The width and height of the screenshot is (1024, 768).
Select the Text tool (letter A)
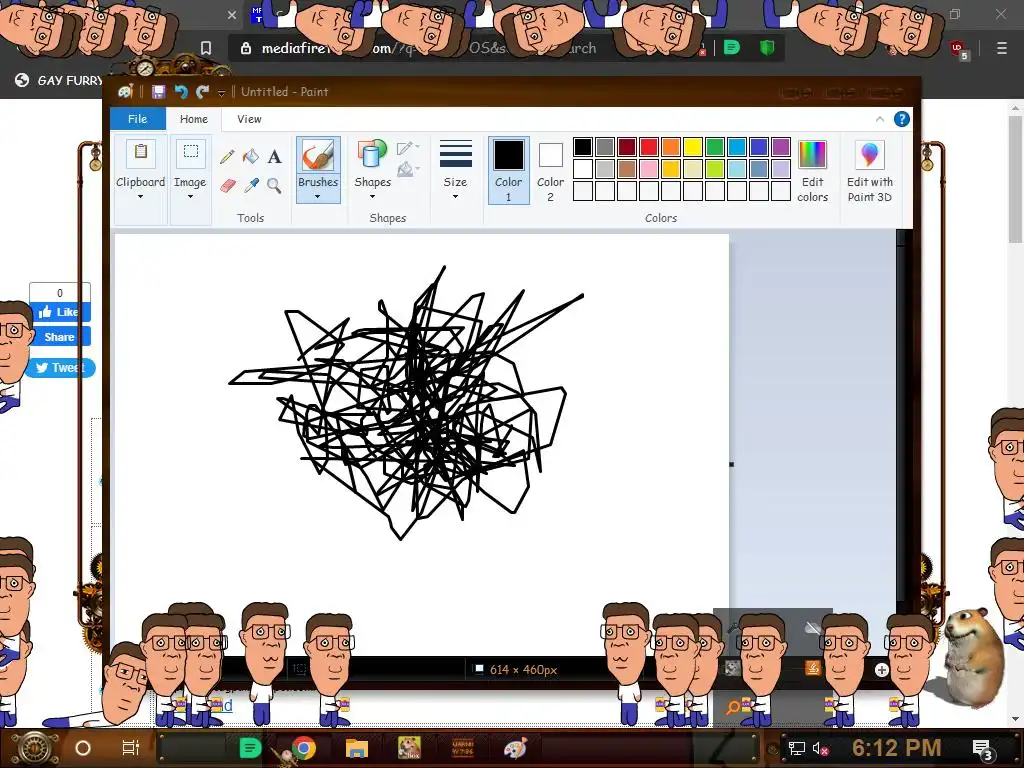[274, 157]
